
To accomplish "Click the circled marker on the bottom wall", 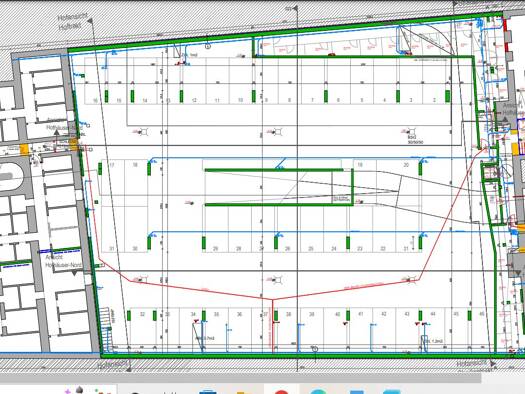I will (x=315, y=349).
